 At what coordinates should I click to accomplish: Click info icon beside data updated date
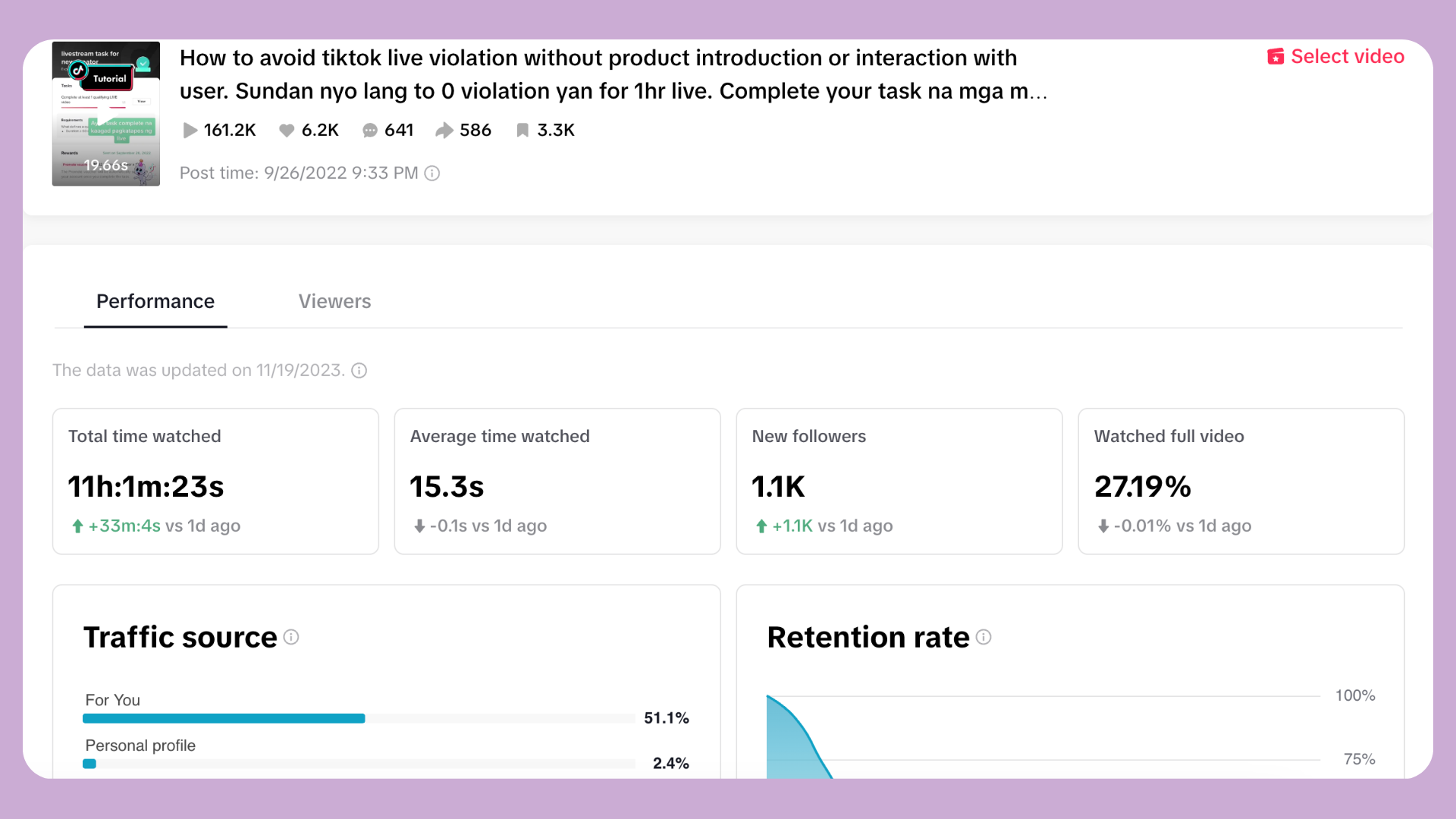pos(359,371)
